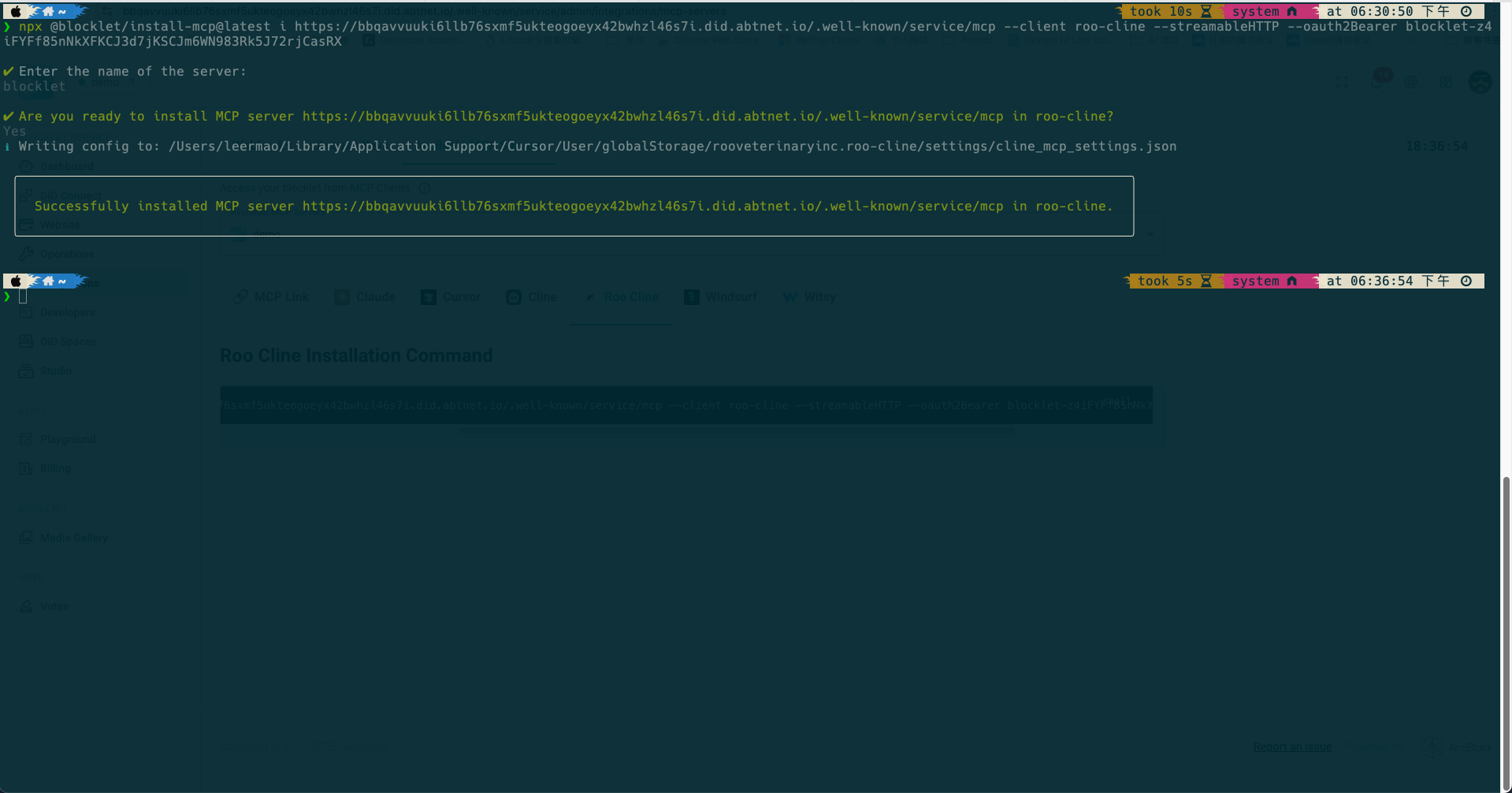Switch to the MCP Link tab
Image resolution: width=1512 pixels, height=793 pixels.
[272, 297]
